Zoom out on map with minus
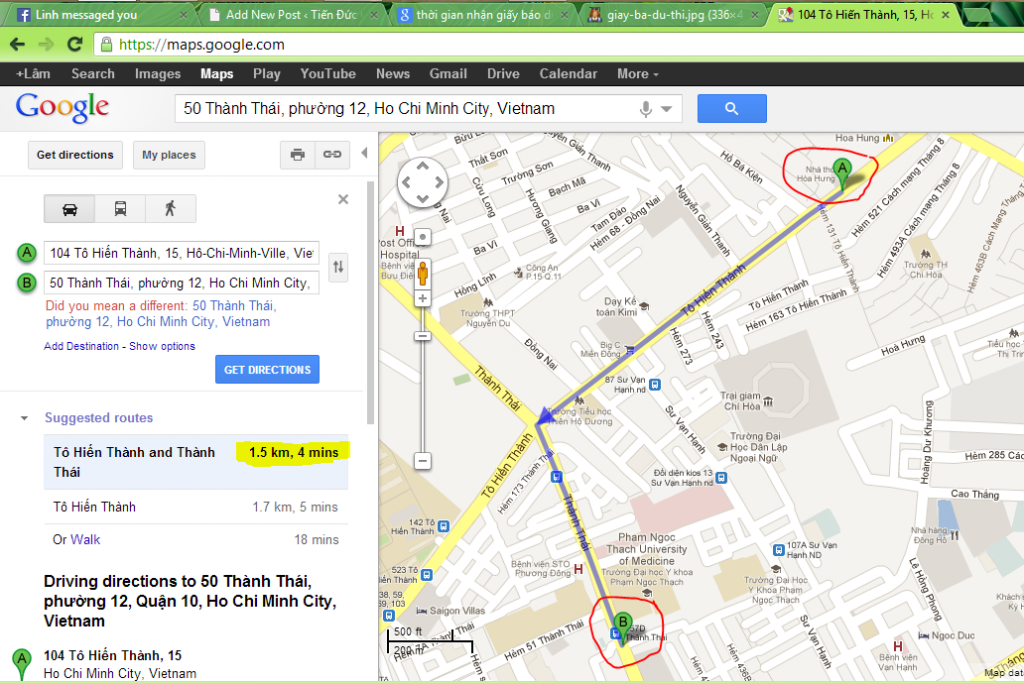Image resolution: width=1024 pixels, height=683 pixels. (423, 461)
